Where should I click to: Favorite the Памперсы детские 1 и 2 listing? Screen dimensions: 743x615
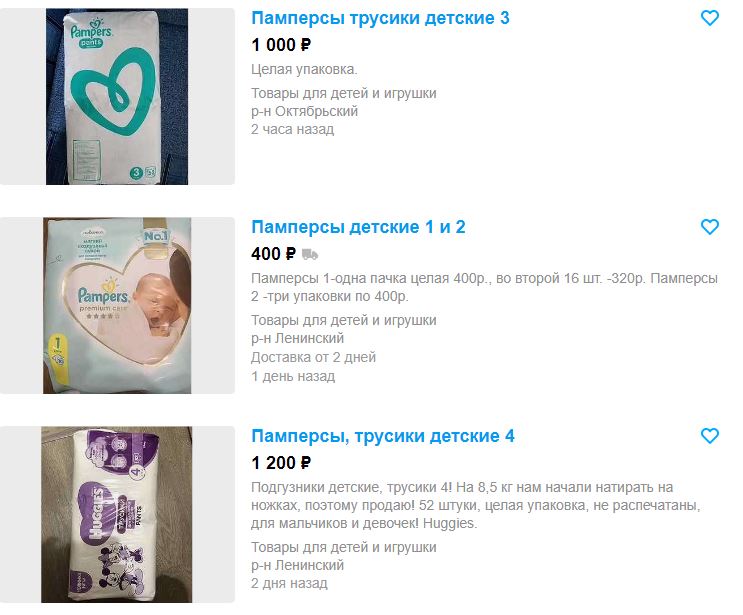tap(709, 226)
